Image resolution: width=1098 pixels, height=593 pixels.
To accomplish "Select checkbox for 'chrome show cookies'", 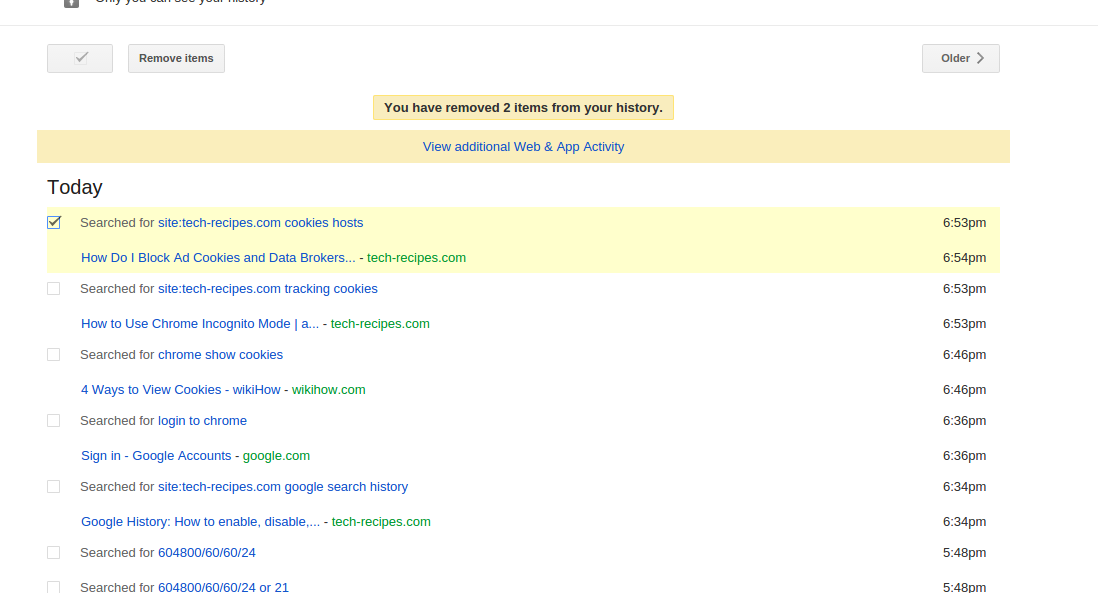I will click(x=54, y=354).
